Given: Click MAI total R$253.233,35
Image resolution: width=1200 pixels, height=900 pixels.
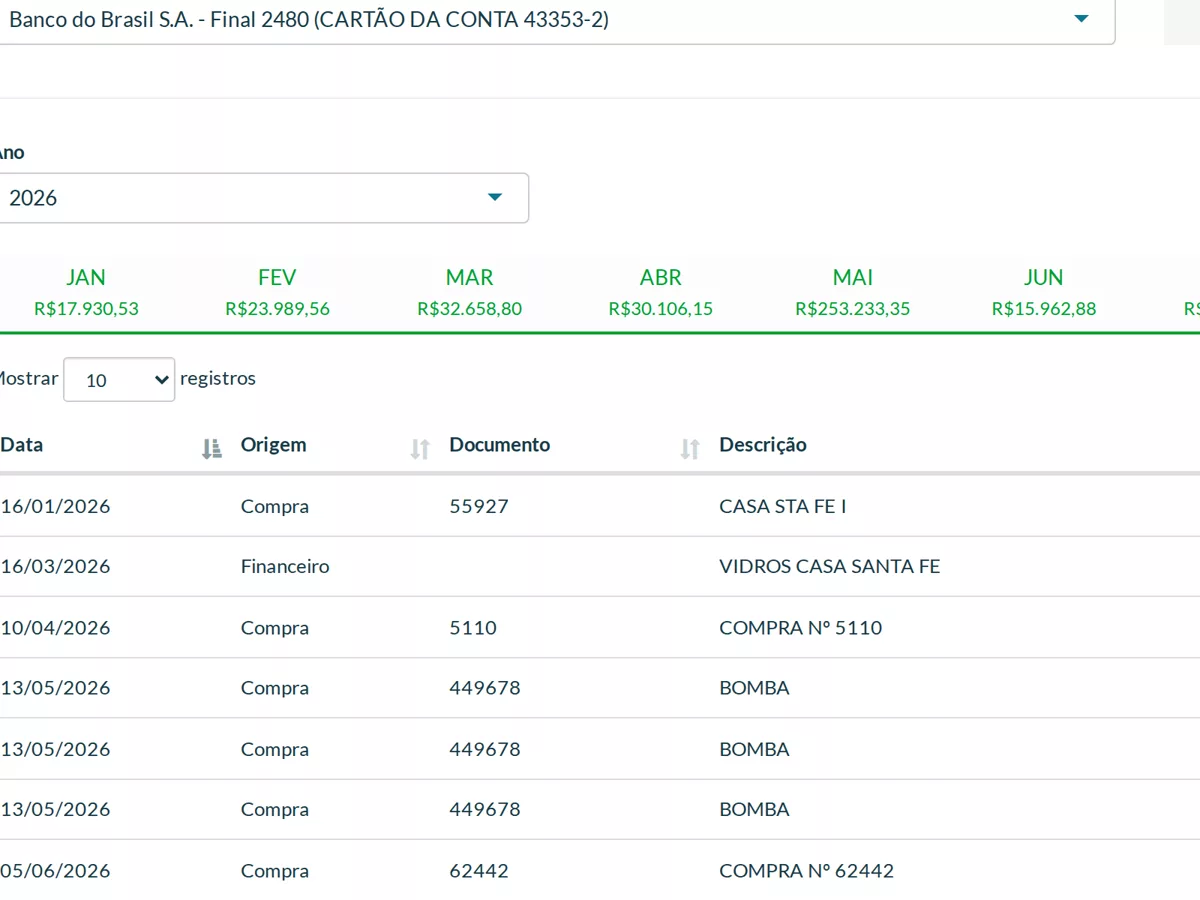Looking at the screenshot, I should 853,309.
